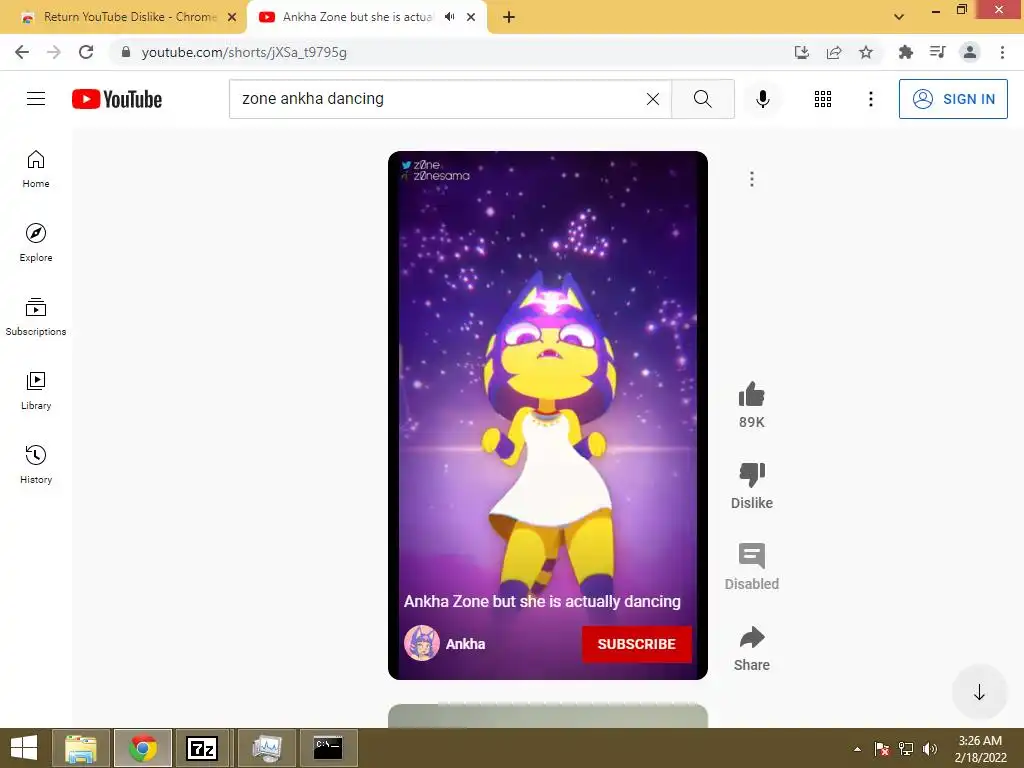Viewport: 1024px width, 768px height.
Task: Go forward in Chrome
Action: pos(54,52)
